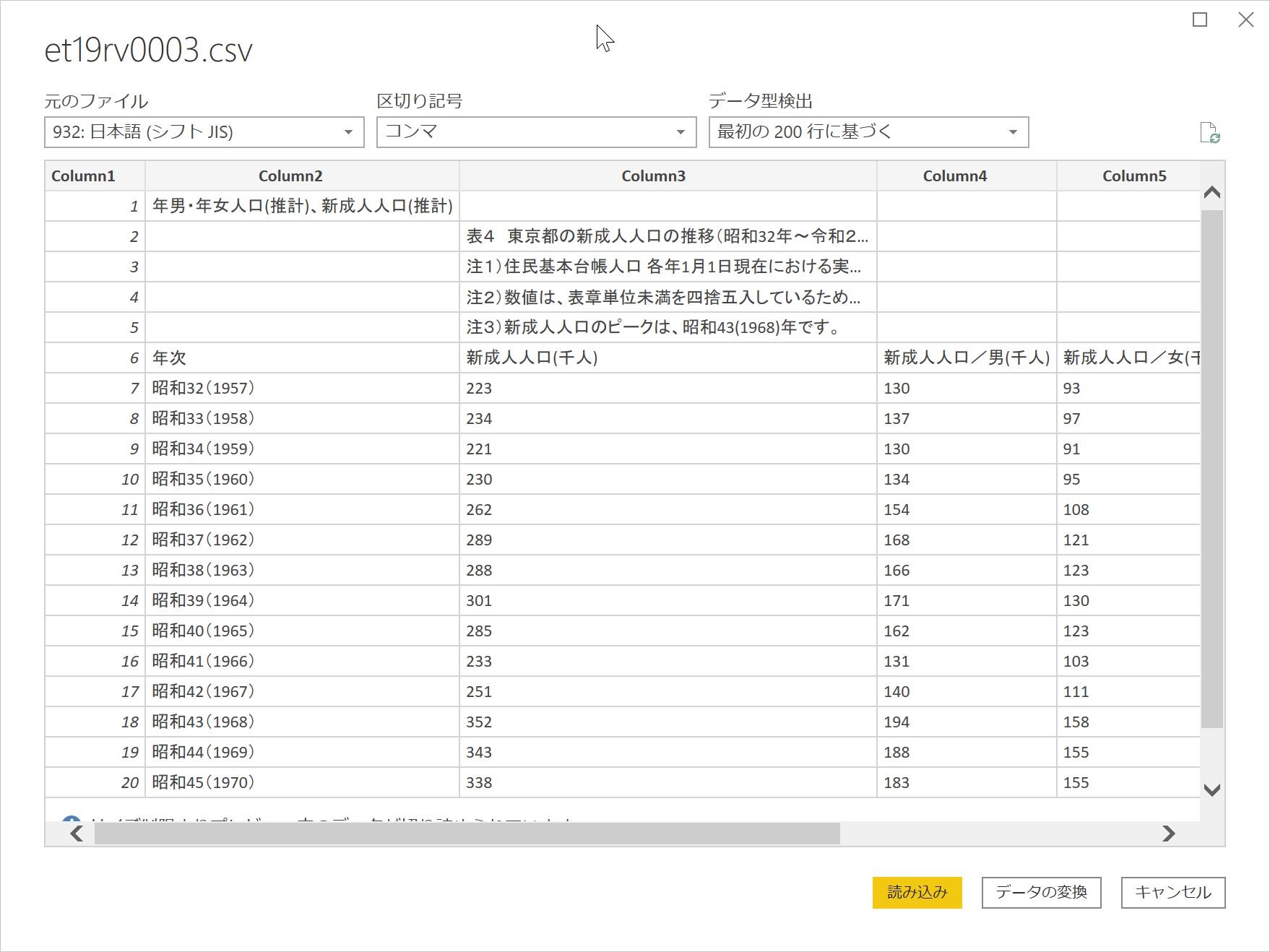Click value 352 in the 昭和43 row
Viewport: 1270px width, 952px height.
668,722
